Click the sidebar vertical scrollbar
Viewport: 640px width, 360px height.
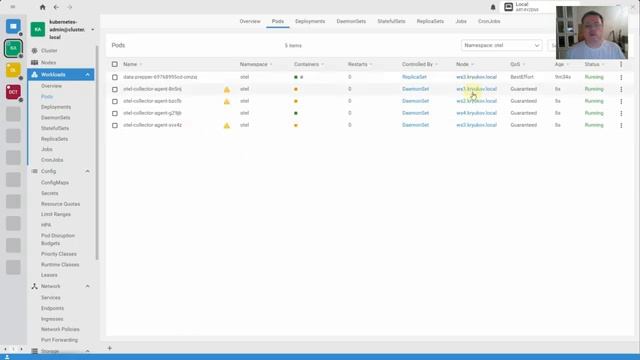97,153
